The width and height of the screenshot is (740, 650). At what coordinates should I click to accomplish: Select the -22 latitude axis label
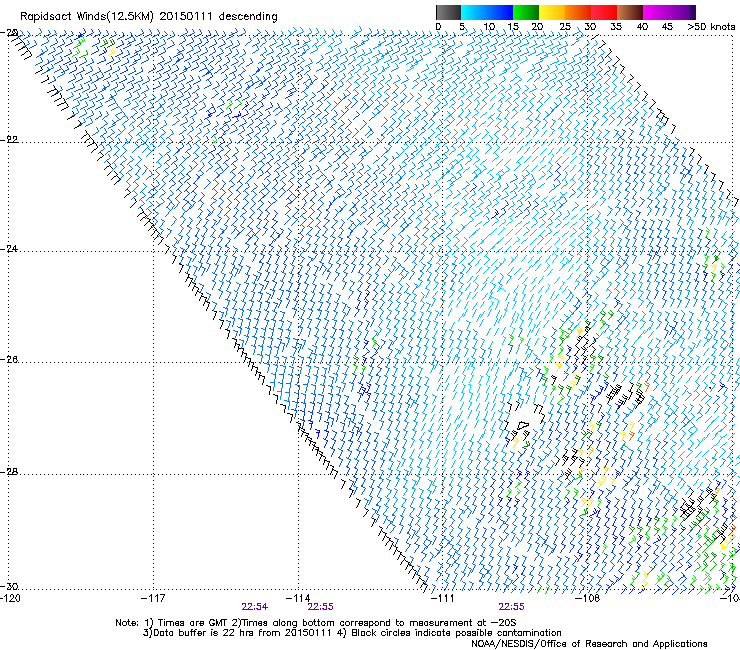coord(9,139)
